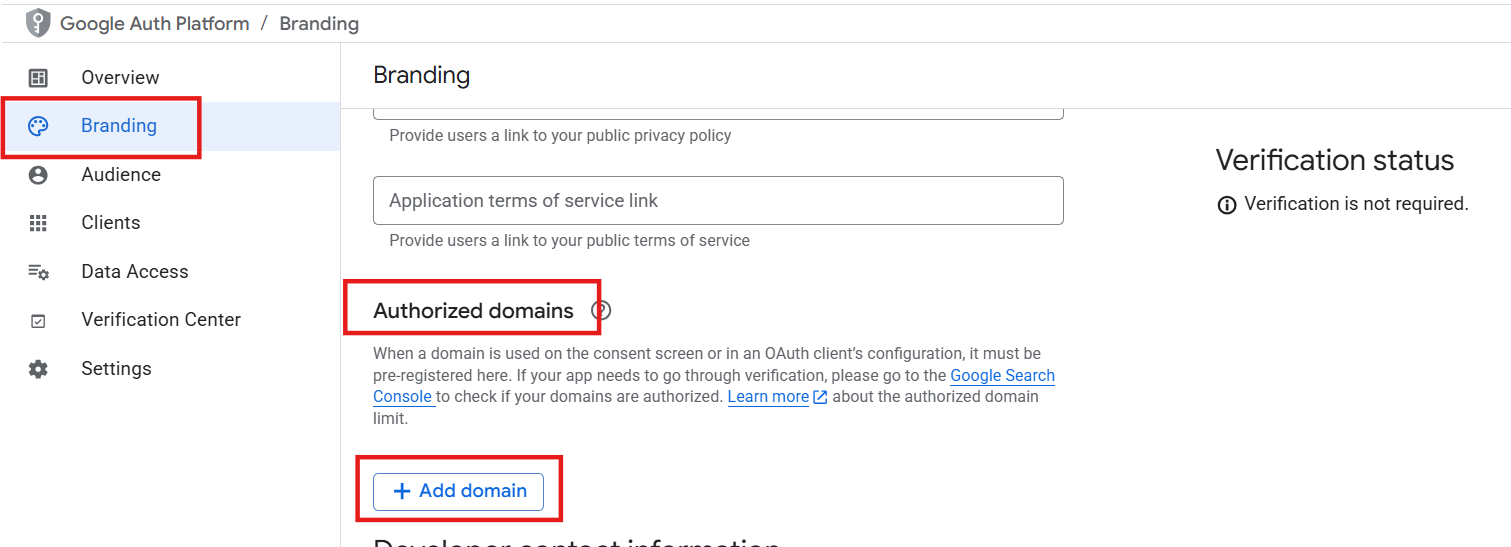Screen dimensions: 1511x547
Task: Click the Branding palette icon
Action: 38,126
